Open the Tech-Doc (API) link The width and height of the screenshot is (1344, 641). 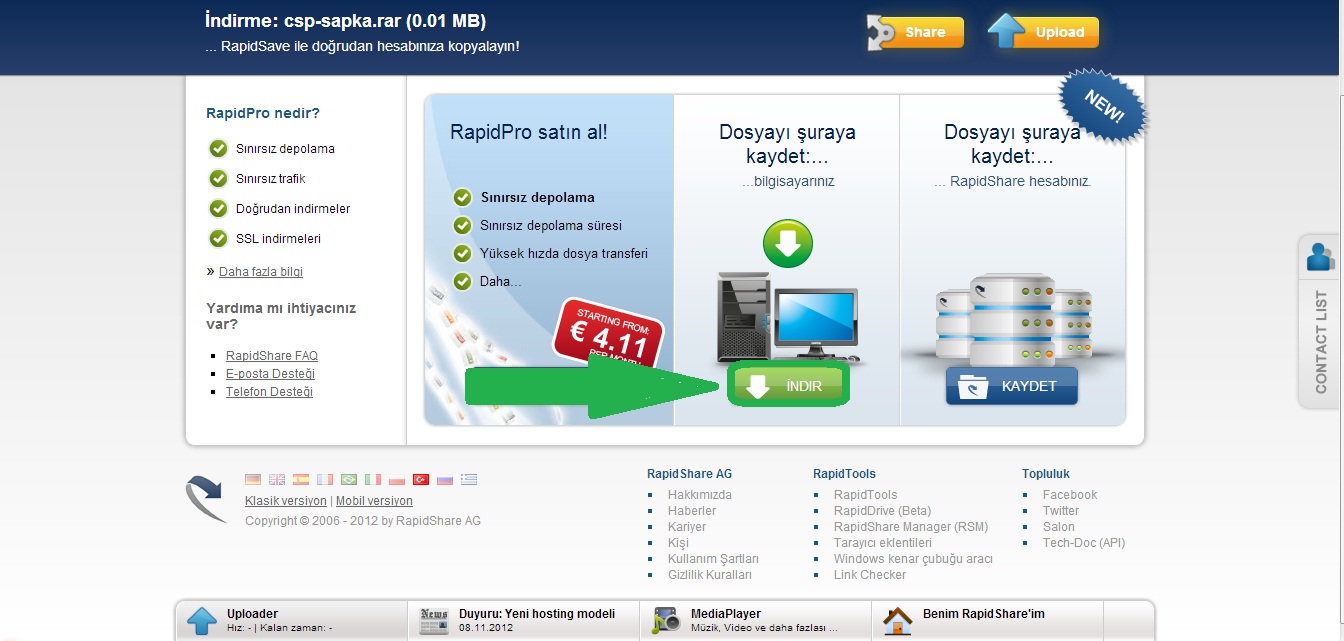click(x=1084, y=543)
